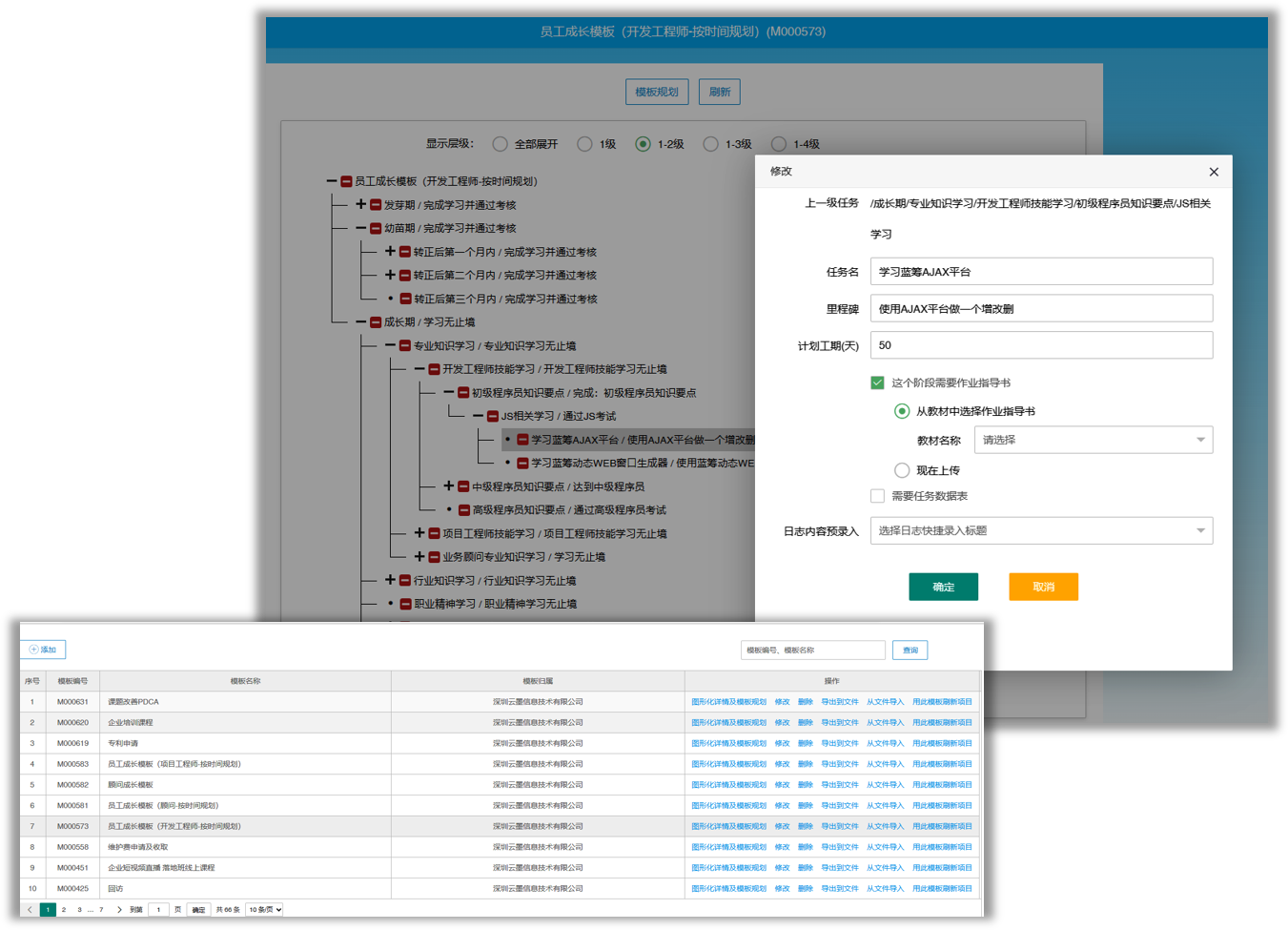Click the orange 取消 button
Screen dimensions: 1288x930
pos(1043,587)
